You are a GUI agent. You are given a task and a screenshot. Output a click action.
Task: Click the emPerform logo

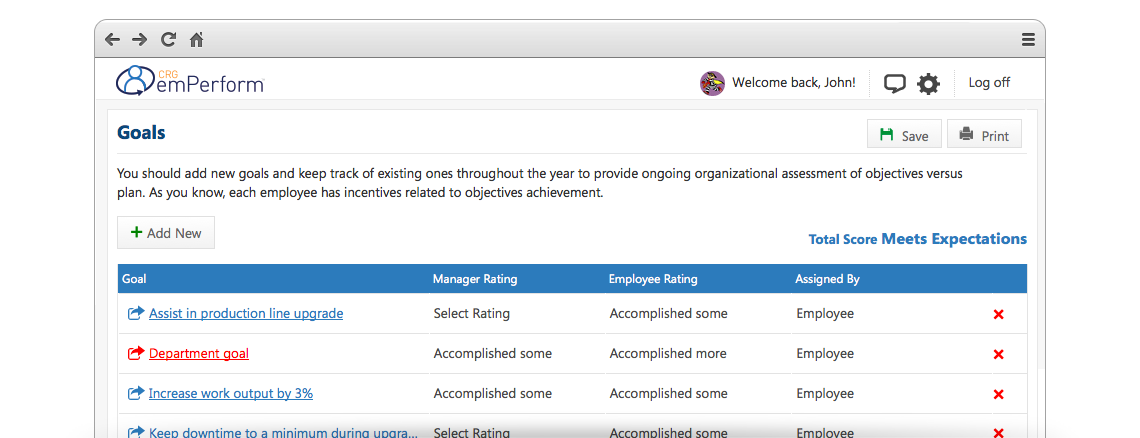point(190,81)
